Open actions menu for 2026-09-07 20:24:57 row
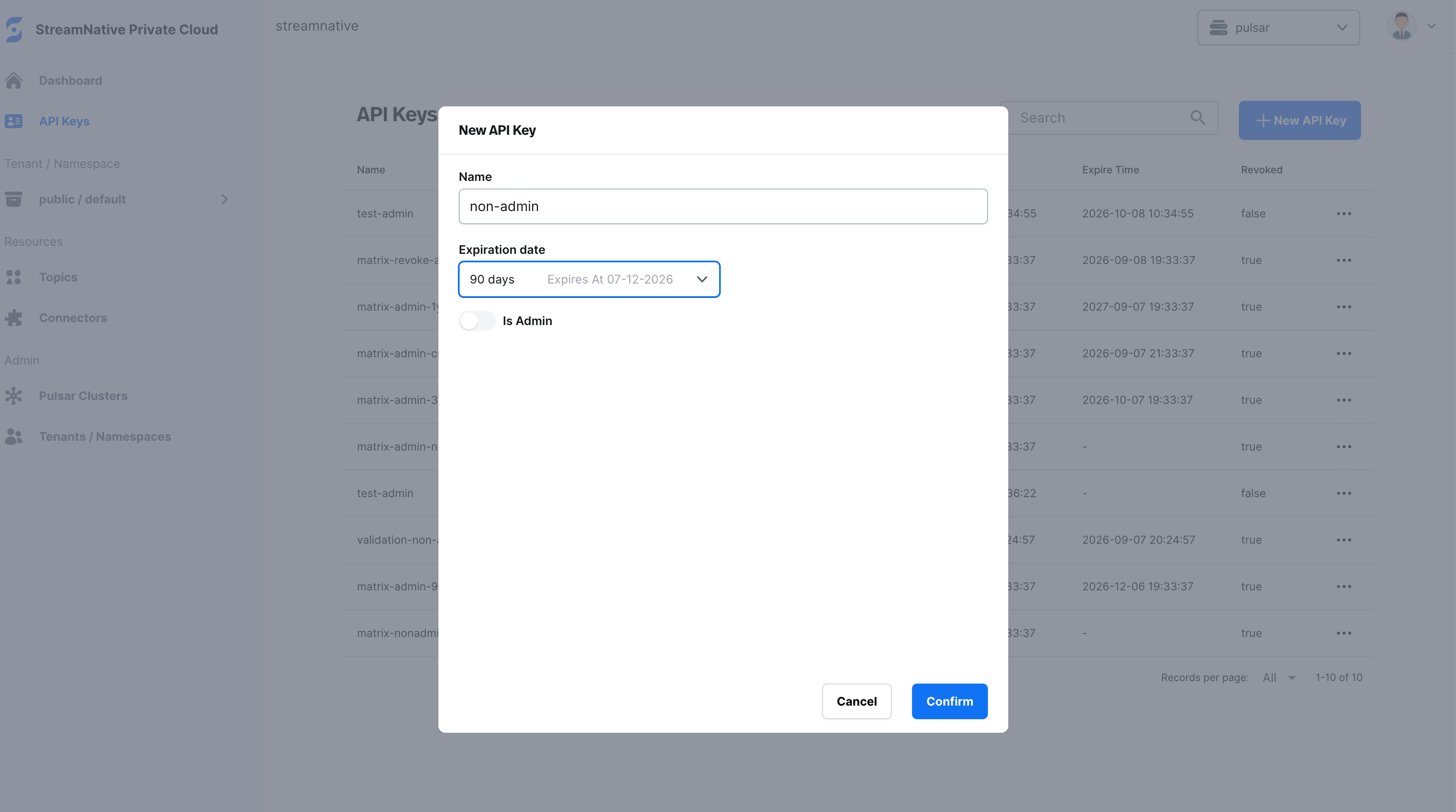Screen dimensions: 1456x812 pyautogui.click(x=1344, y=539)
